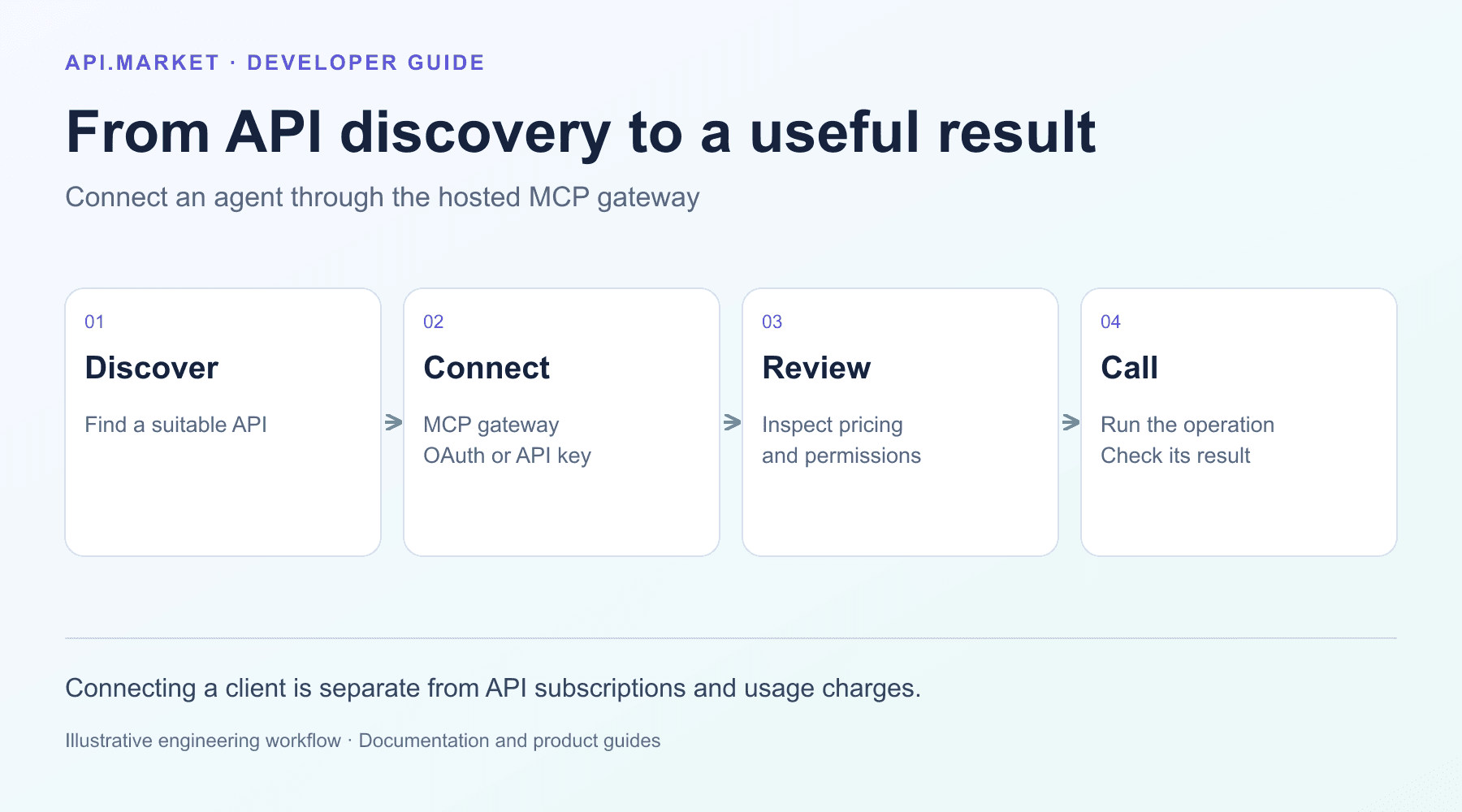
Task: Select the 'Review' card heading
Action: 816,368
